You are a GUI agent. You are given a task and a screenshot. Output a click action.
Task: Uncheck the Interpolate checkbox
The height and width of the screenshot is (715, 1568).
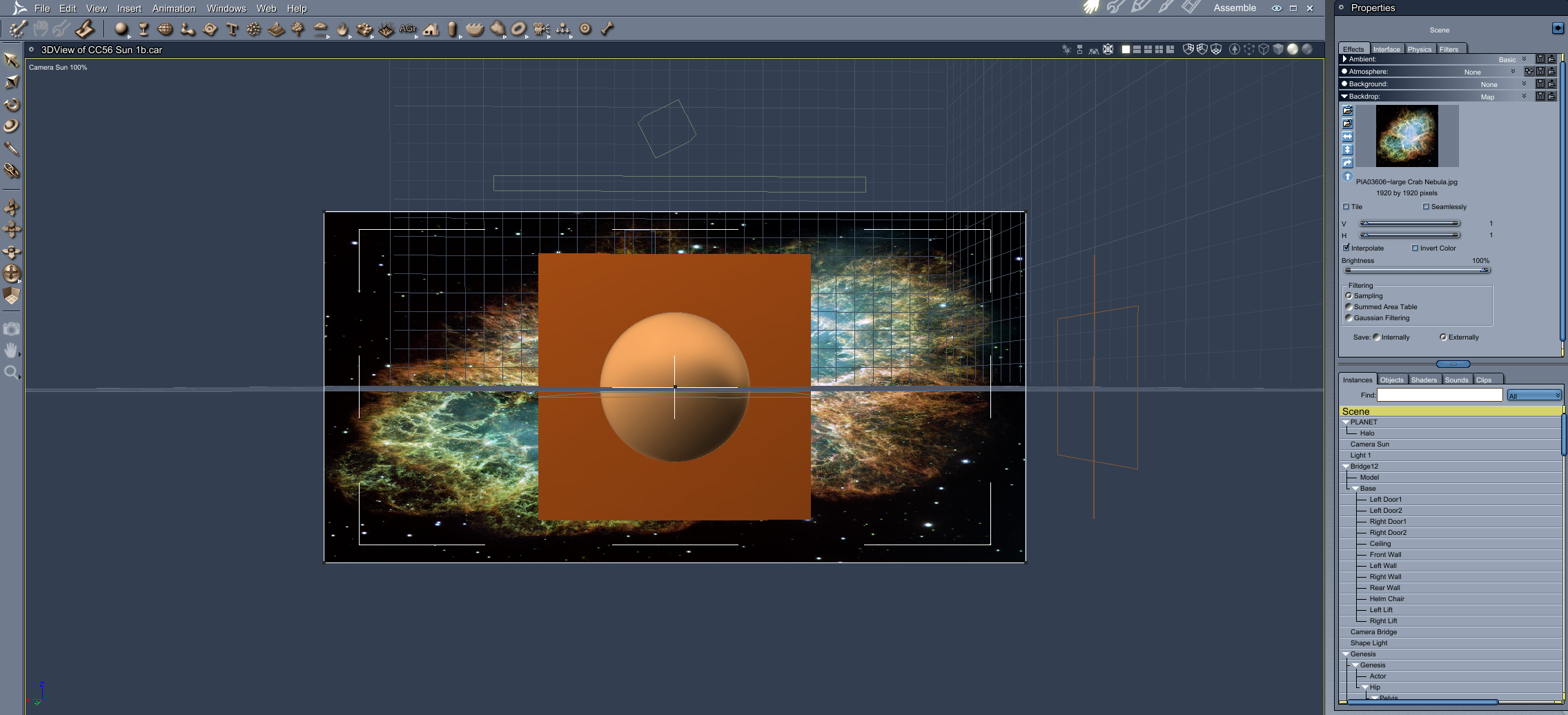[1346, 248]
